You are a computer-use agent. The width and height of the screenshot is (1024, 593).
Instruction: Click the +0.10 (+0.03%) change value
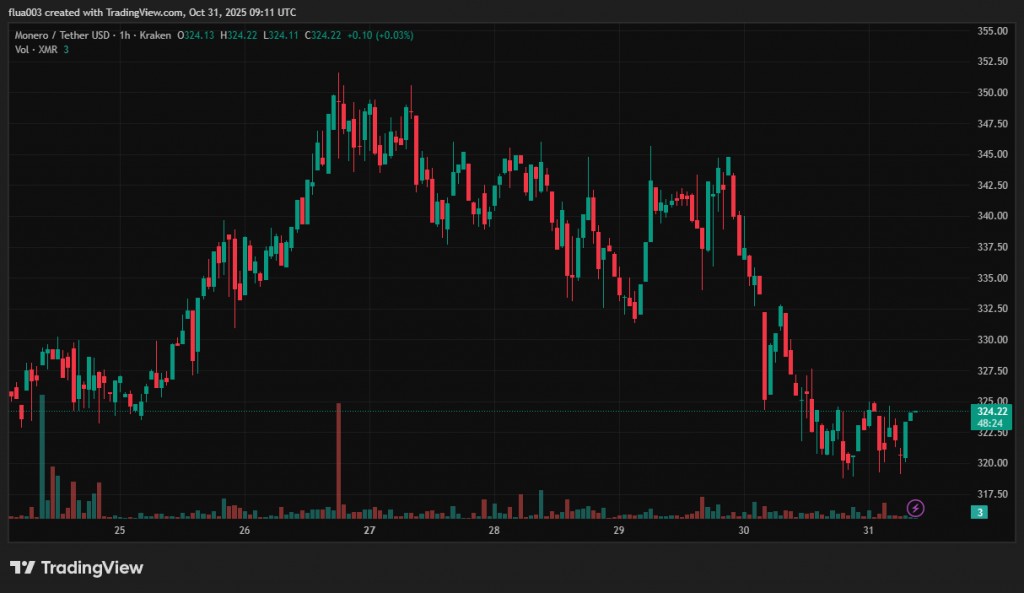click(x=378, y=35)
